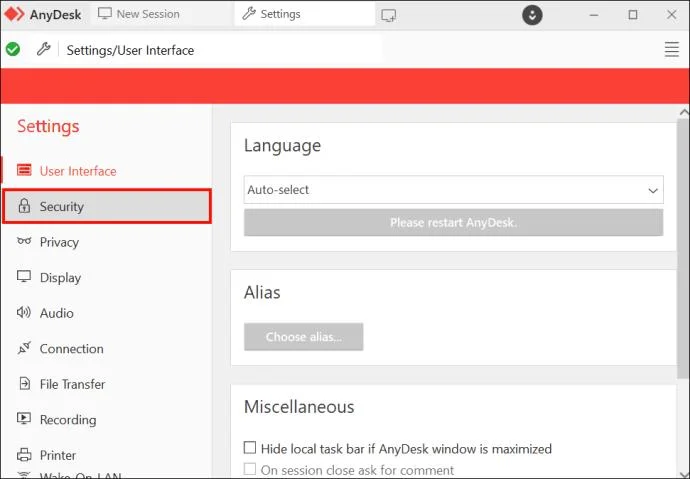Click the Connection plug icon
This screenshot has width=690, height=479.
pyautogui.click(x=24, y=348)
